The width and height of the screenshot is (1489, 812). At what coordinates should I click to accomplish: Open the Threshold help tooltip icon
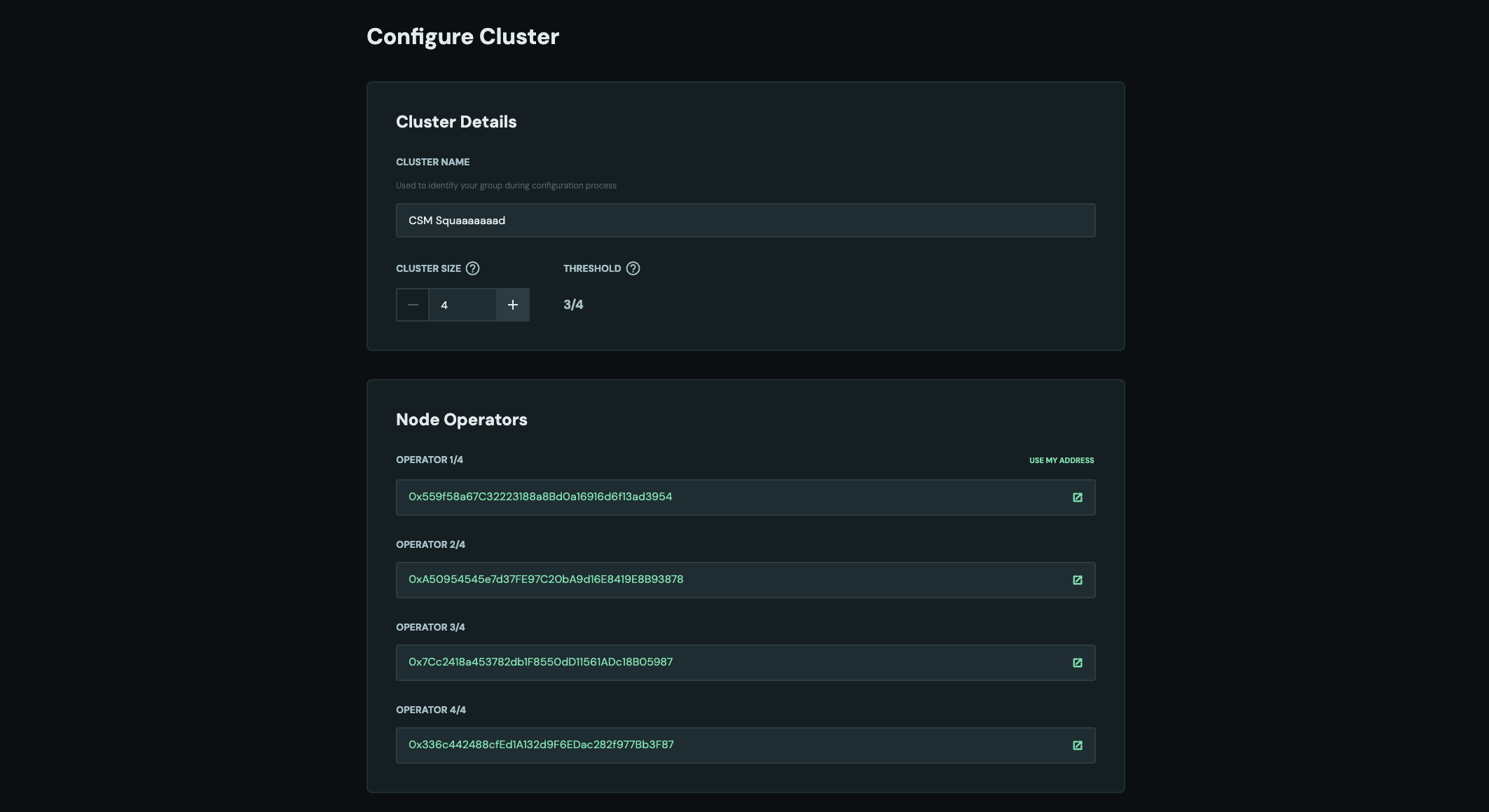point(633,268)
